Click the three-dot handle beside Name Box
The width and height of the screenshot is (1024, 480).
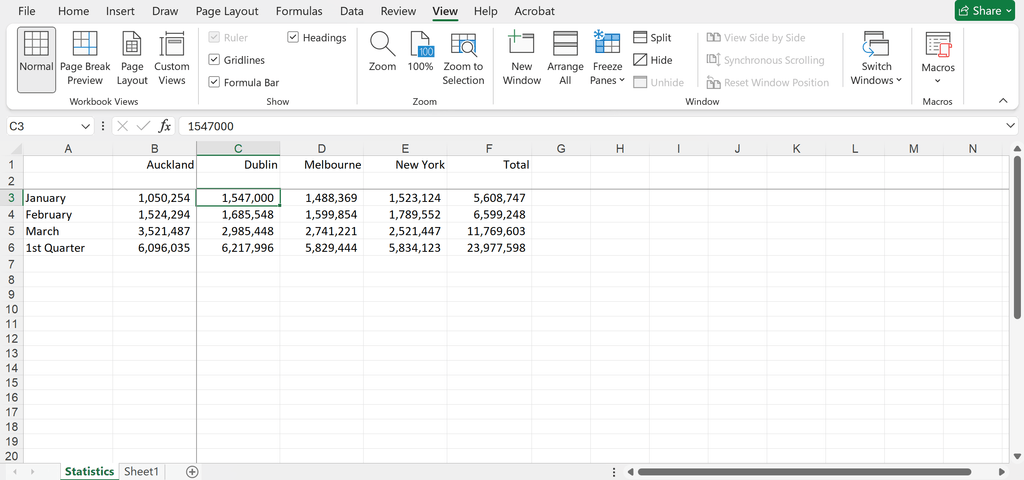tap(103, 126)
